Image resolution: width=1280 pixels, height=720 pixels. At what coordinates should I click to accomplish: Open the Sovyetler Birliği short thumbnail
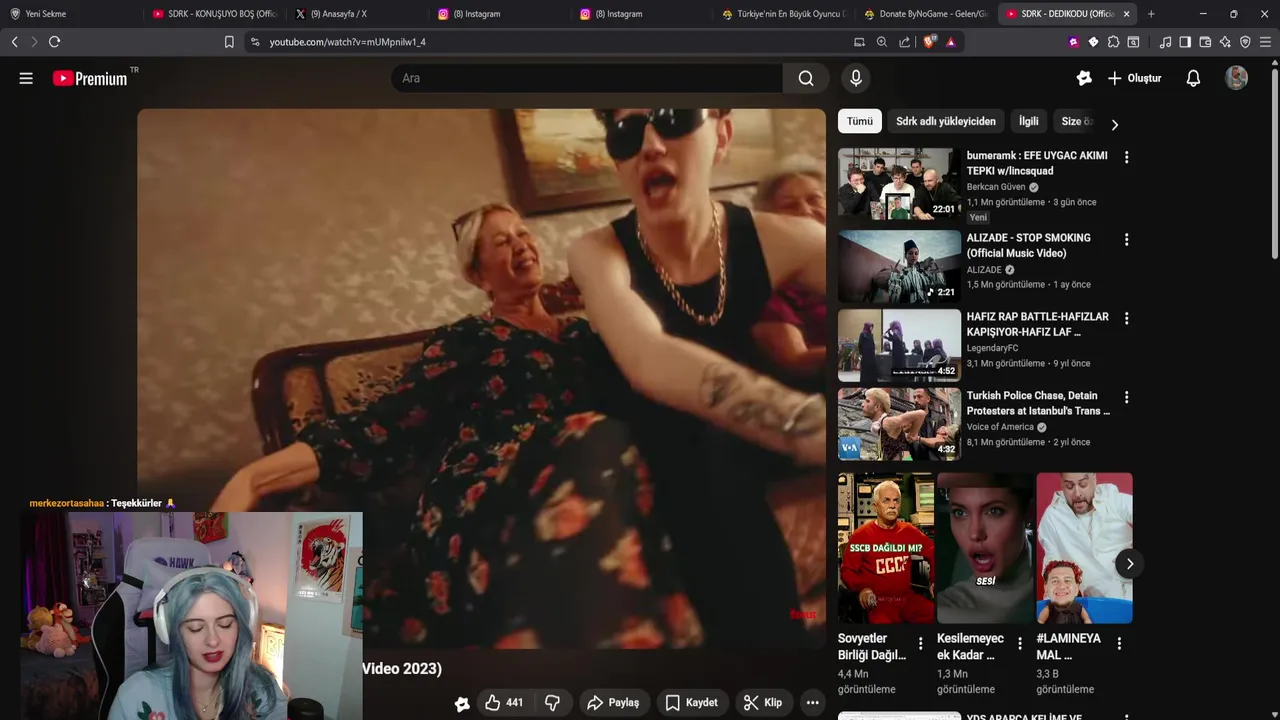886,548
